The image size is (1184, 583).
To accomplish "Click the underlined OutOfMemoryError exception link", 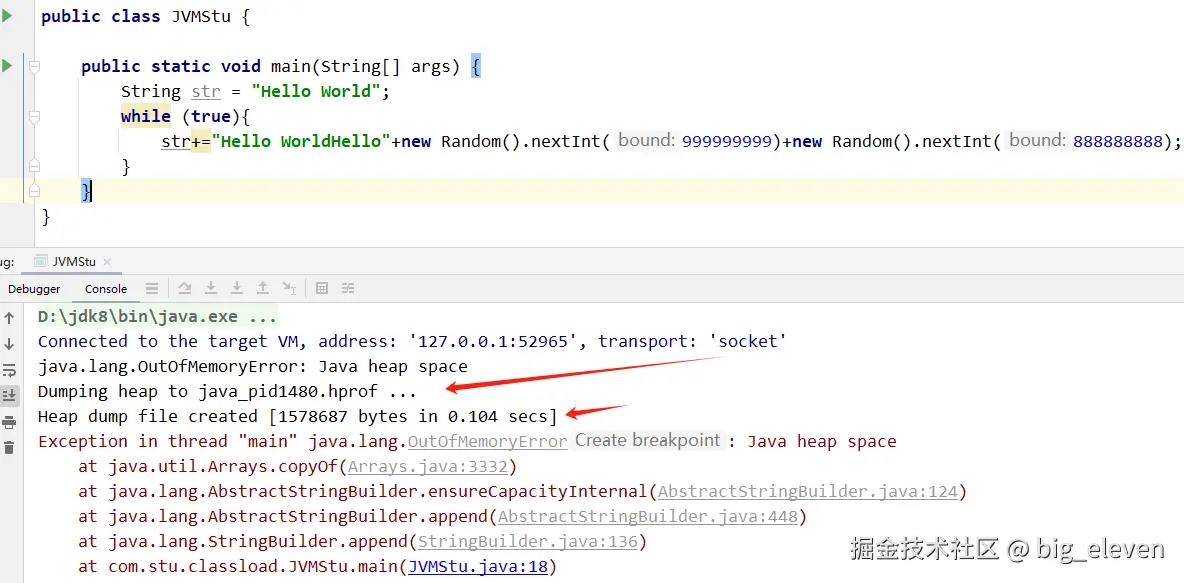I will tap(488, 441).
